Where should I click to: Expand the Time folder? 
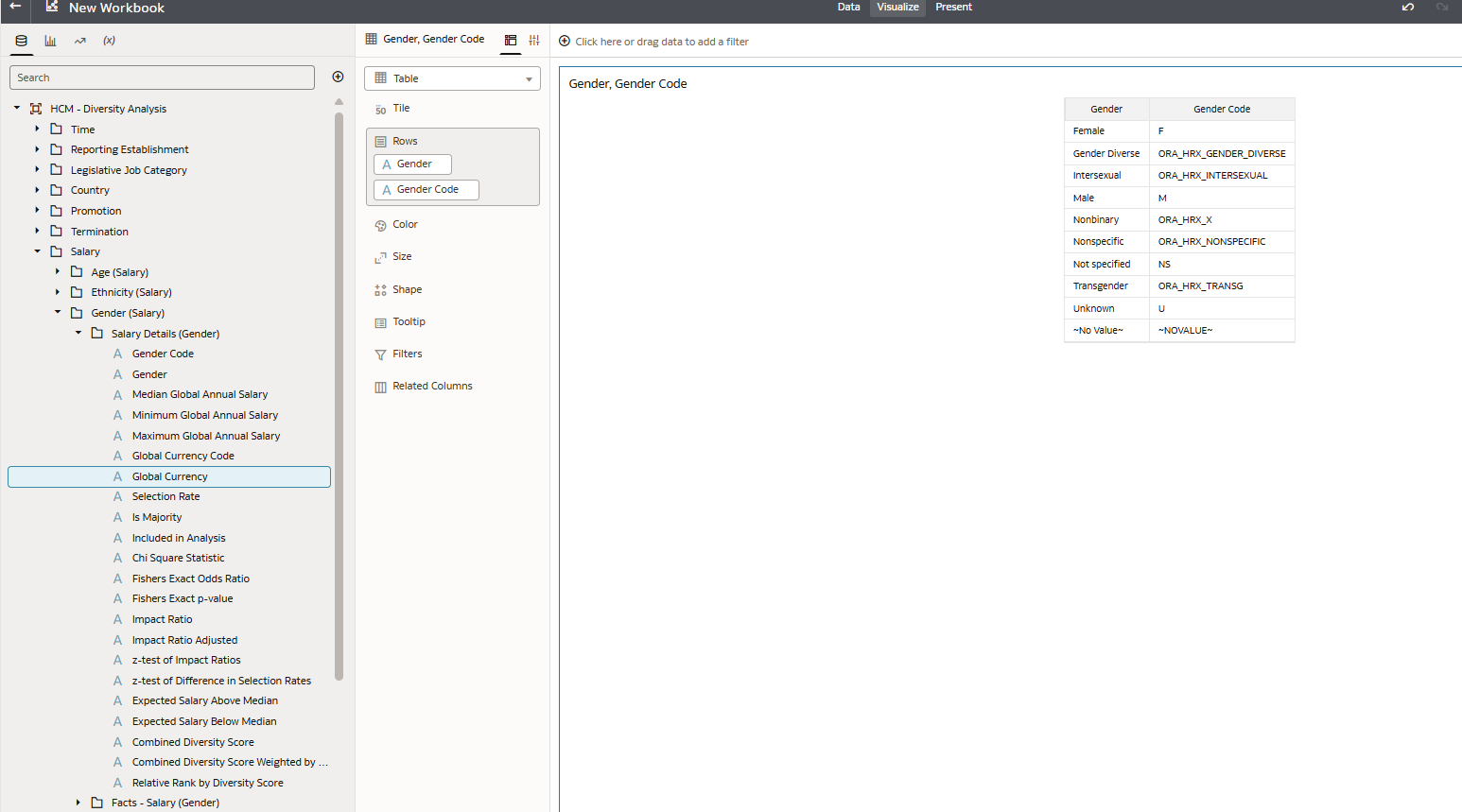pyautogui.click(x=37, y=129)
